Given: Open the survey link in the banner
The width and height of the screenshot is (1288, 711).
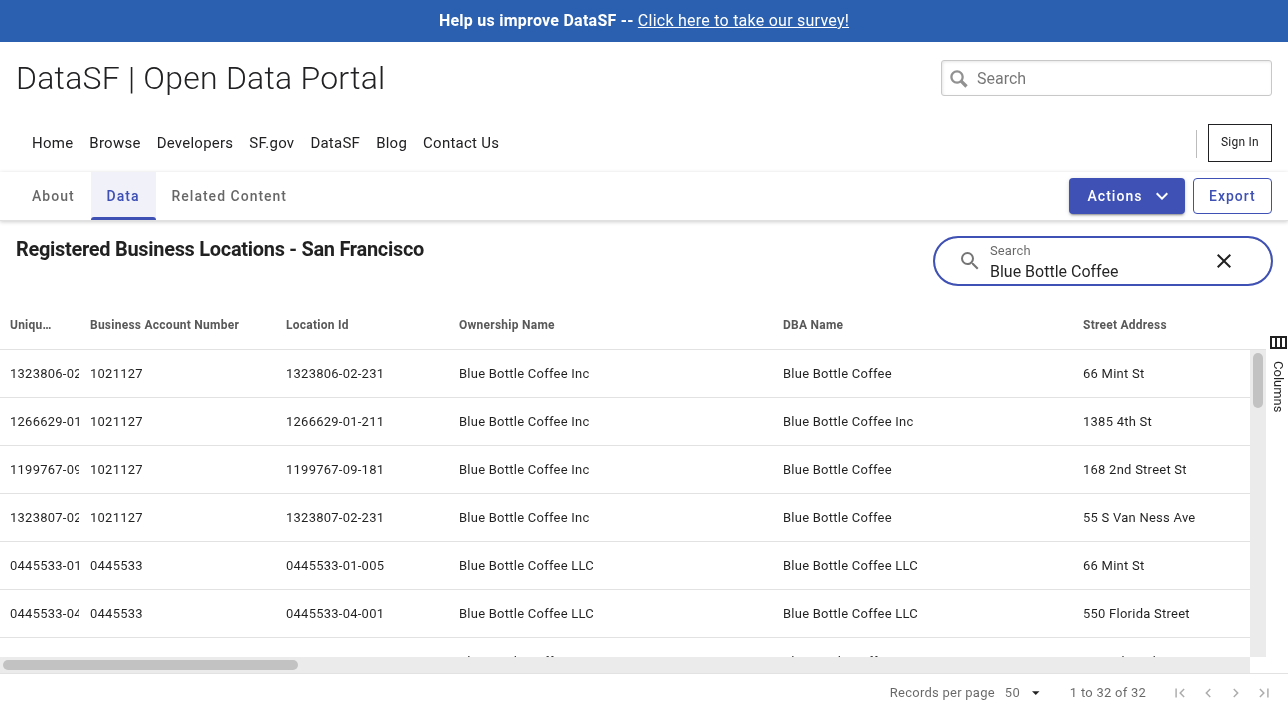Looking at the screenshot, I should (743, 21).
